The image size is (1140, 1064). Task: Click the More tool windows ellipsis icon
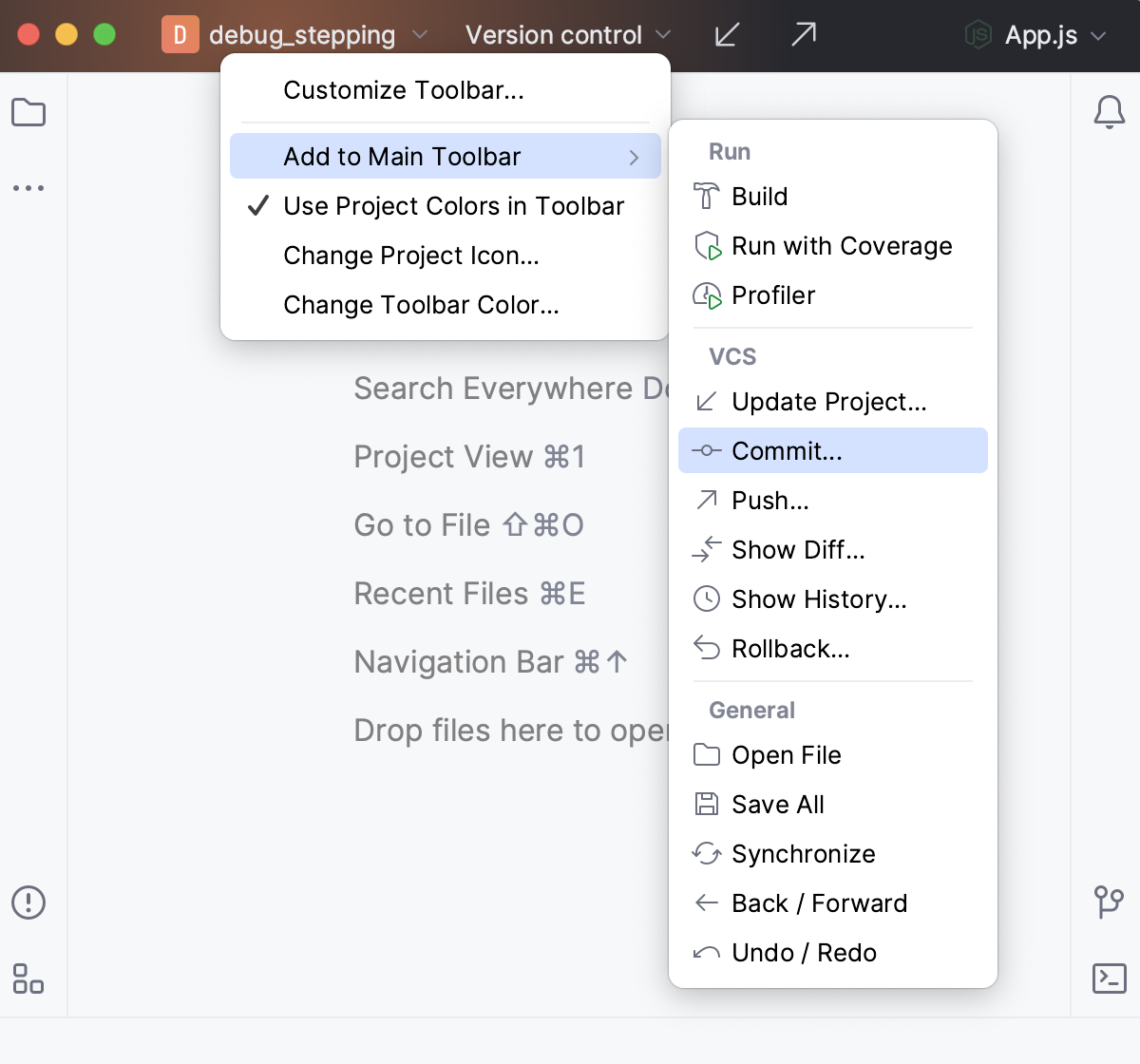coord(28,187)
